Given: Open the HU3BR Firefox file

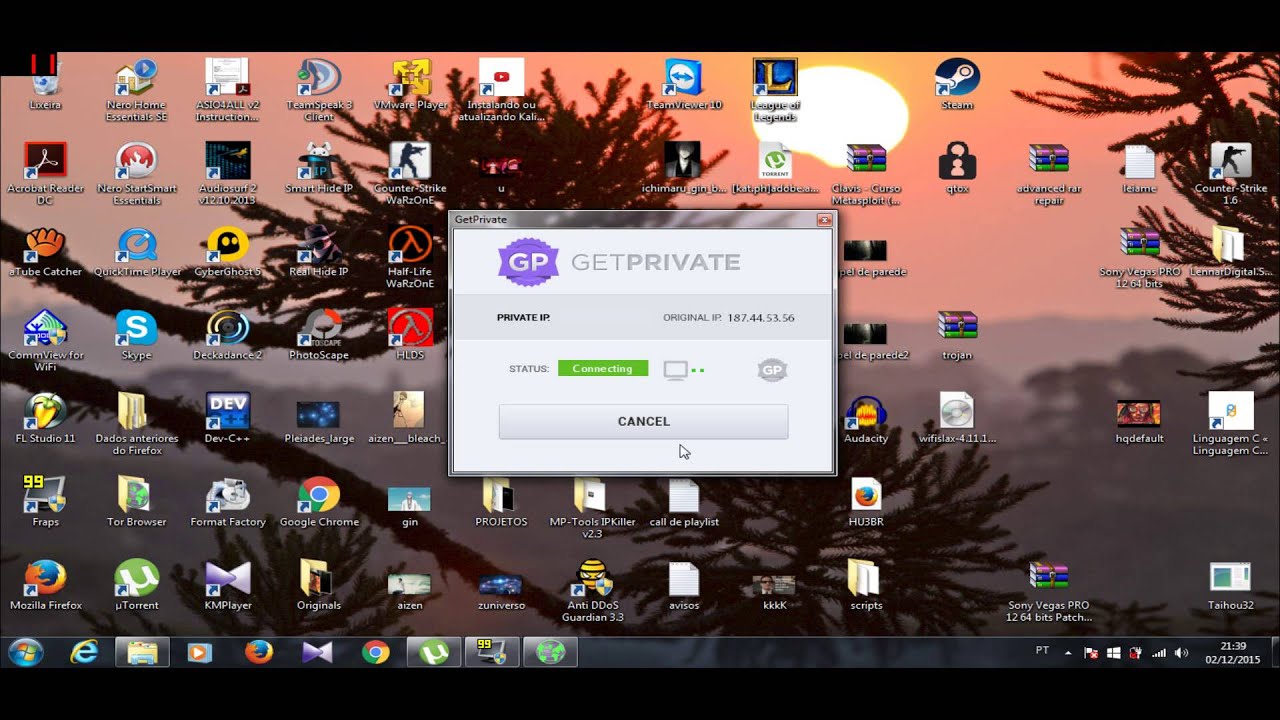Looking at the screenshot, I should coord(866,501).
